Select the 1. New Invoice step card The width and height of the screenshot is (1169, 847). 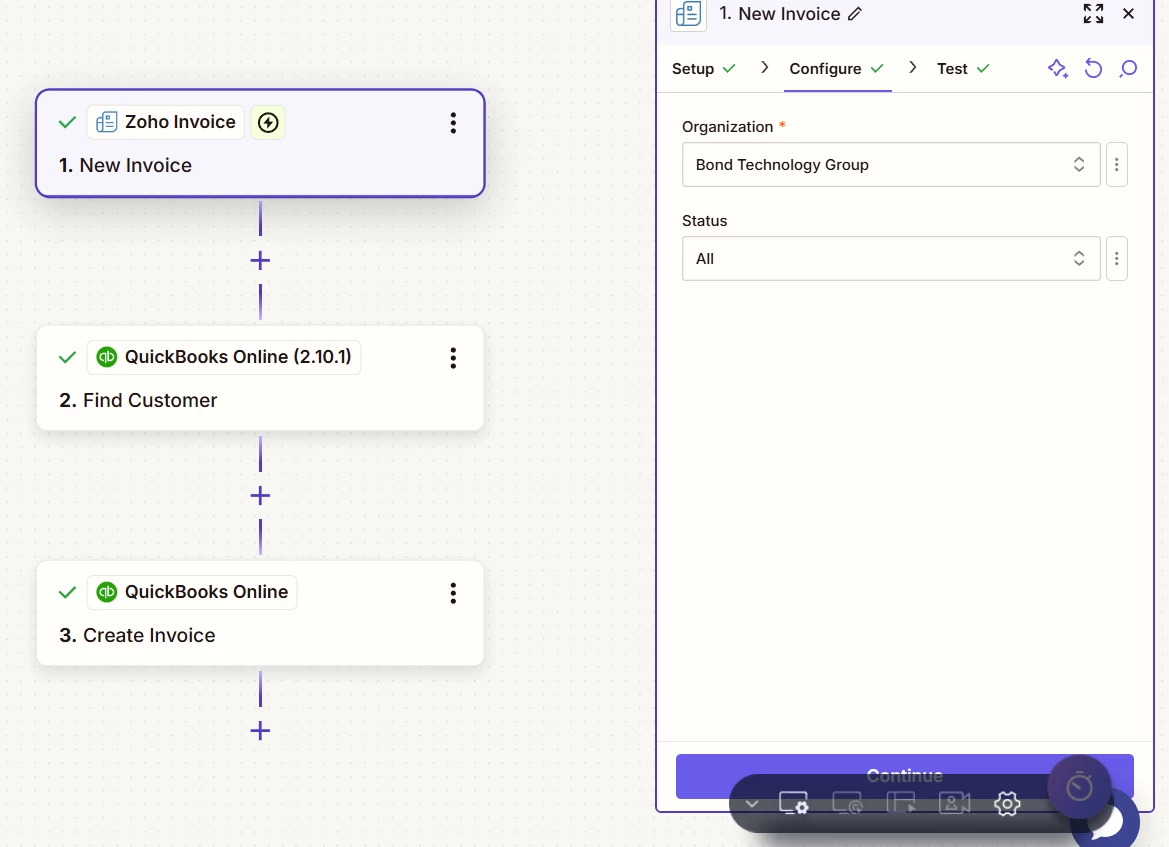click(x=260, y=143)
